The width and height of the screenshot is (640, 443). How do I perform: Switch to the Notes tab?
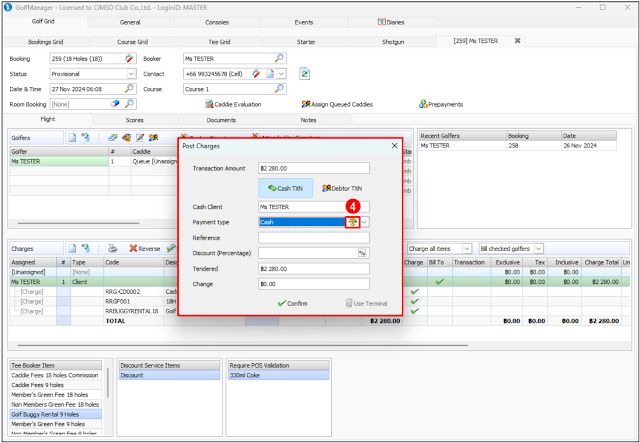click(308, 120)
